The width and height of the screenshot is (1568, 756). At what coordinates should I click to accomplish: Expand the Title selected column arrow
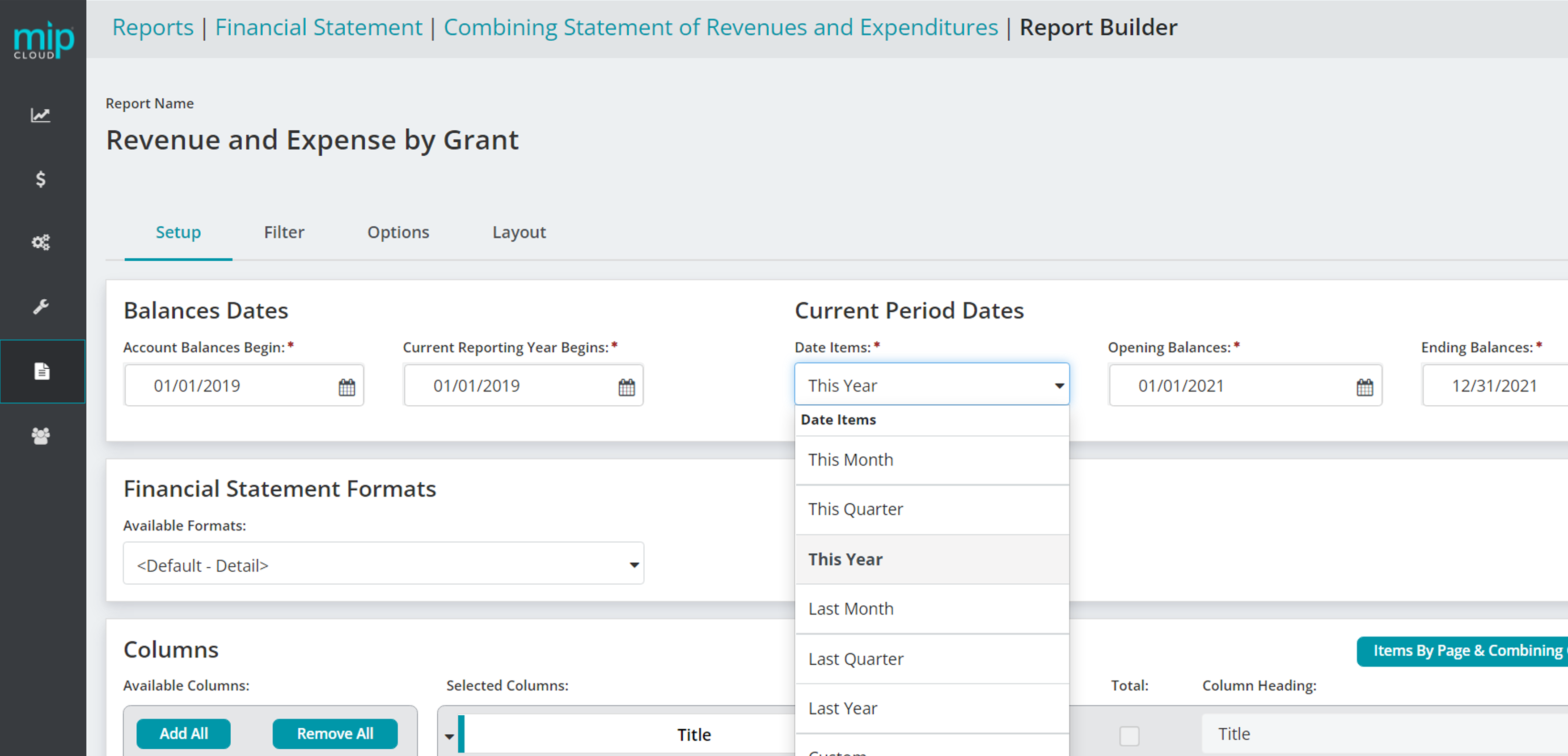click(449, 736)
